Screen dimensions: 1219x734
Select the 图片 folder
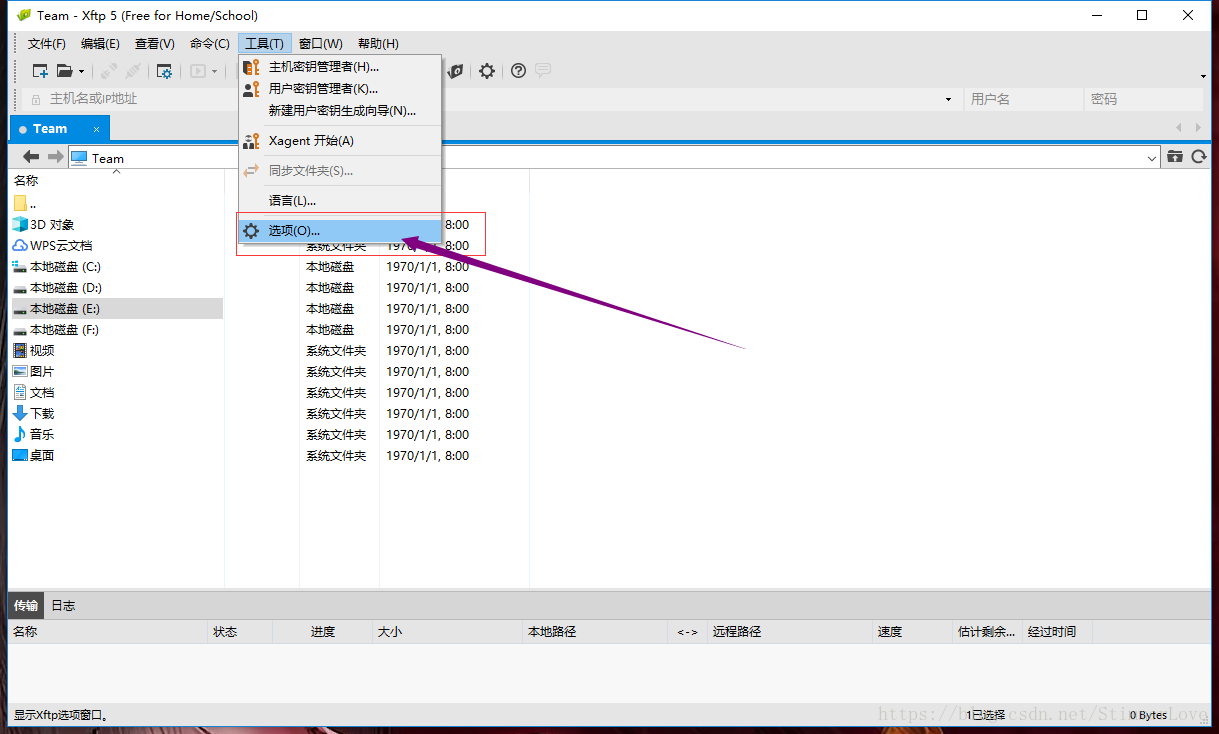pos(34,372)
